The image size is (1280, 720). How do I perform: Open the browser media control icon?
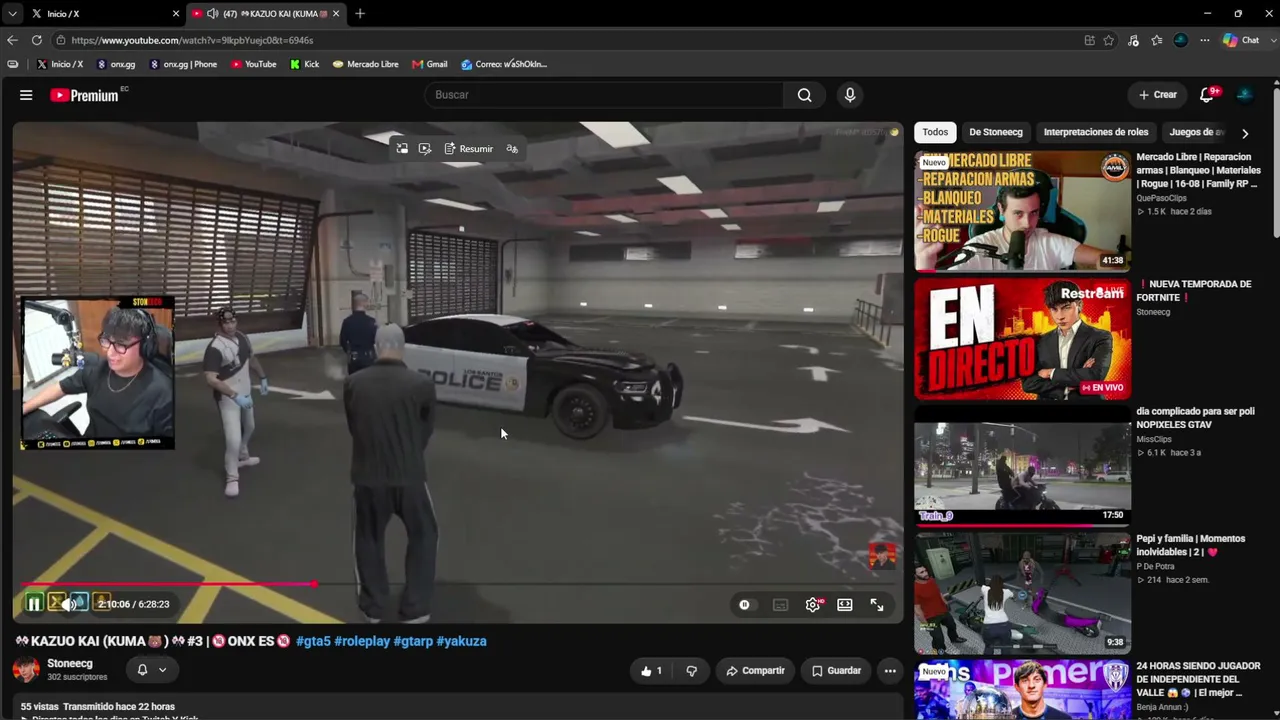[x=1133, y=40]
